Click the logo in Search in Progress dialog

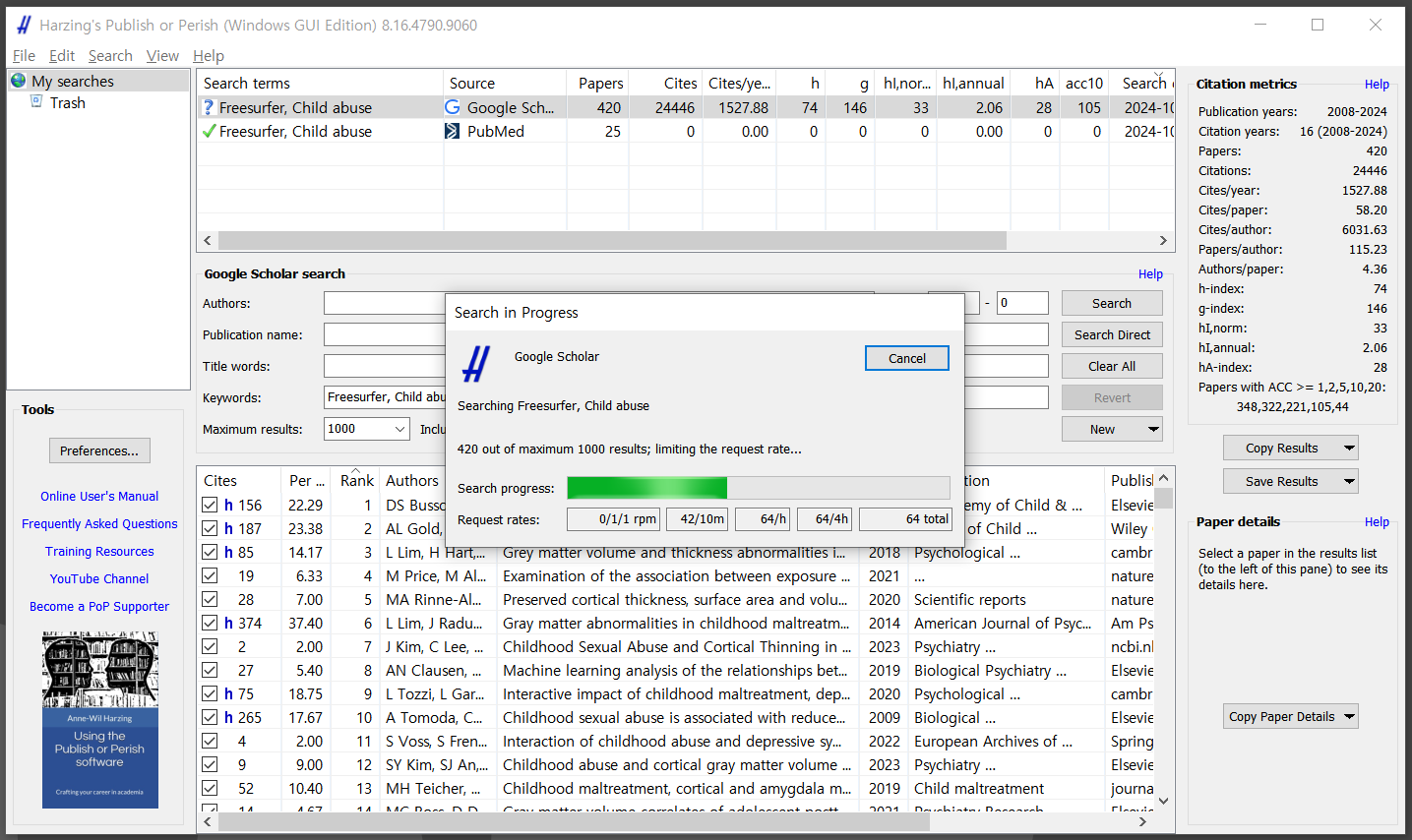(476, 364)
